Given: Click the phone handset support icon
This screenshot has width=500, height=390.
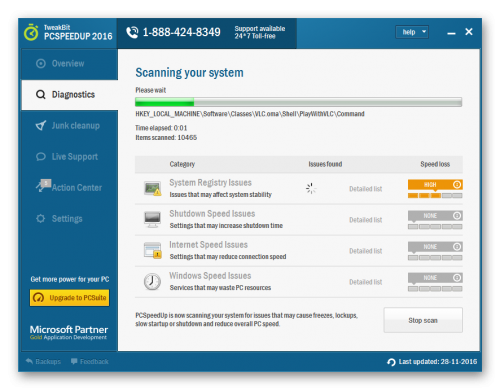Looking at the screenshot, I should [132, 32].
